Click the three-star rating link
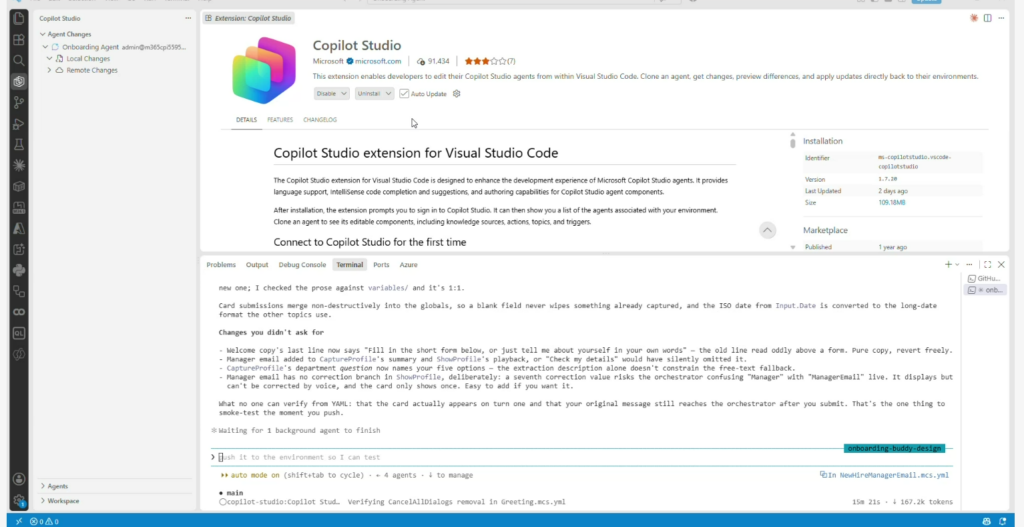This screenshot has width=1024, height=527. pyautogui.click(x=490, y=61)
